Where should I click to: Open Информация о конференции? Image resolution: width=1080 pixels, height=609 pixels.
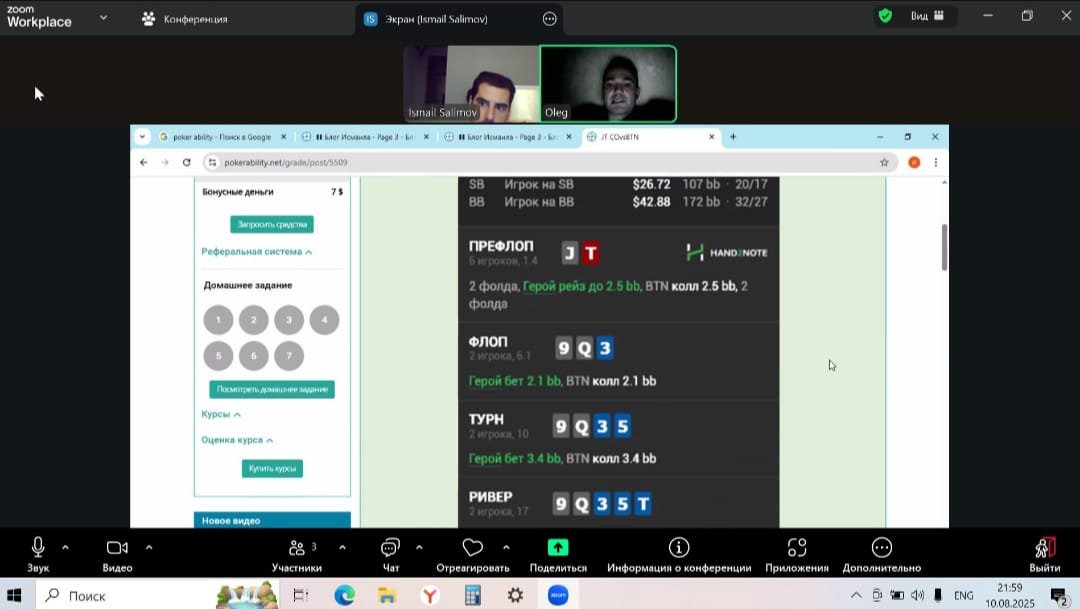click(679, 555)
